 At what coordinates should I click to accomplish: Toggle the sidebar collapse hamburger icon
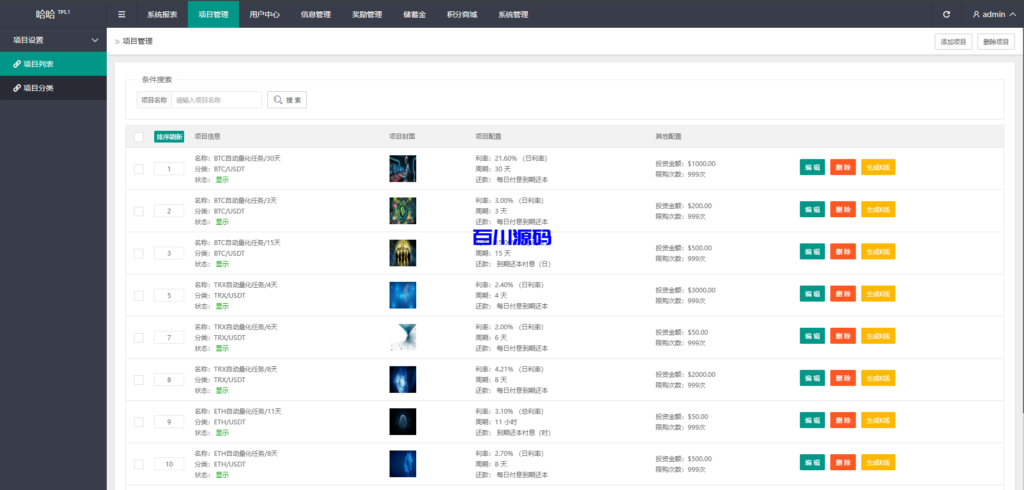(121, 15)
